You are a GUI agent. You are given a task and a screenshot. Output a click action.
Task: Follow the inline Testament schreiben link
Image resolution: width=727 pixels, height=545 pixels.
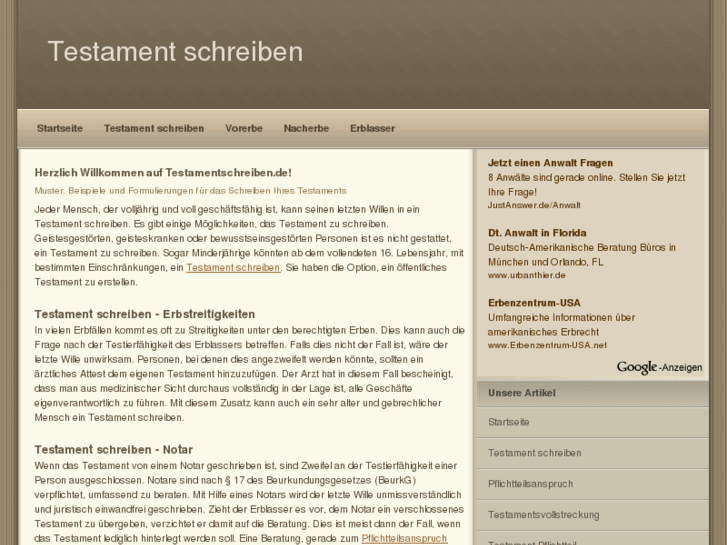coord(233,268)
